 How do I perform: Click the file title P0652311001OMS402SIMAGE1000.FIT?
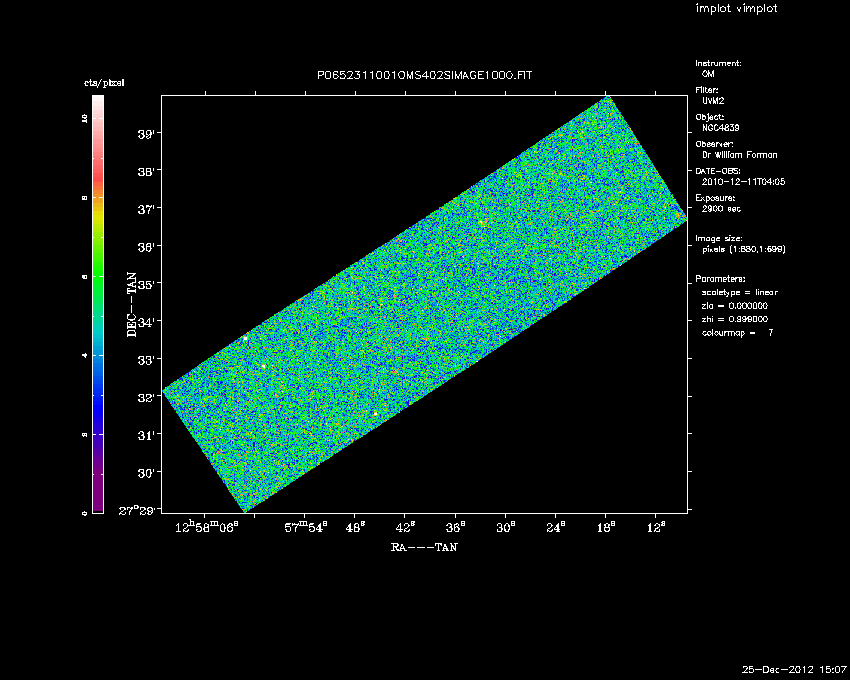pos(424,75)
